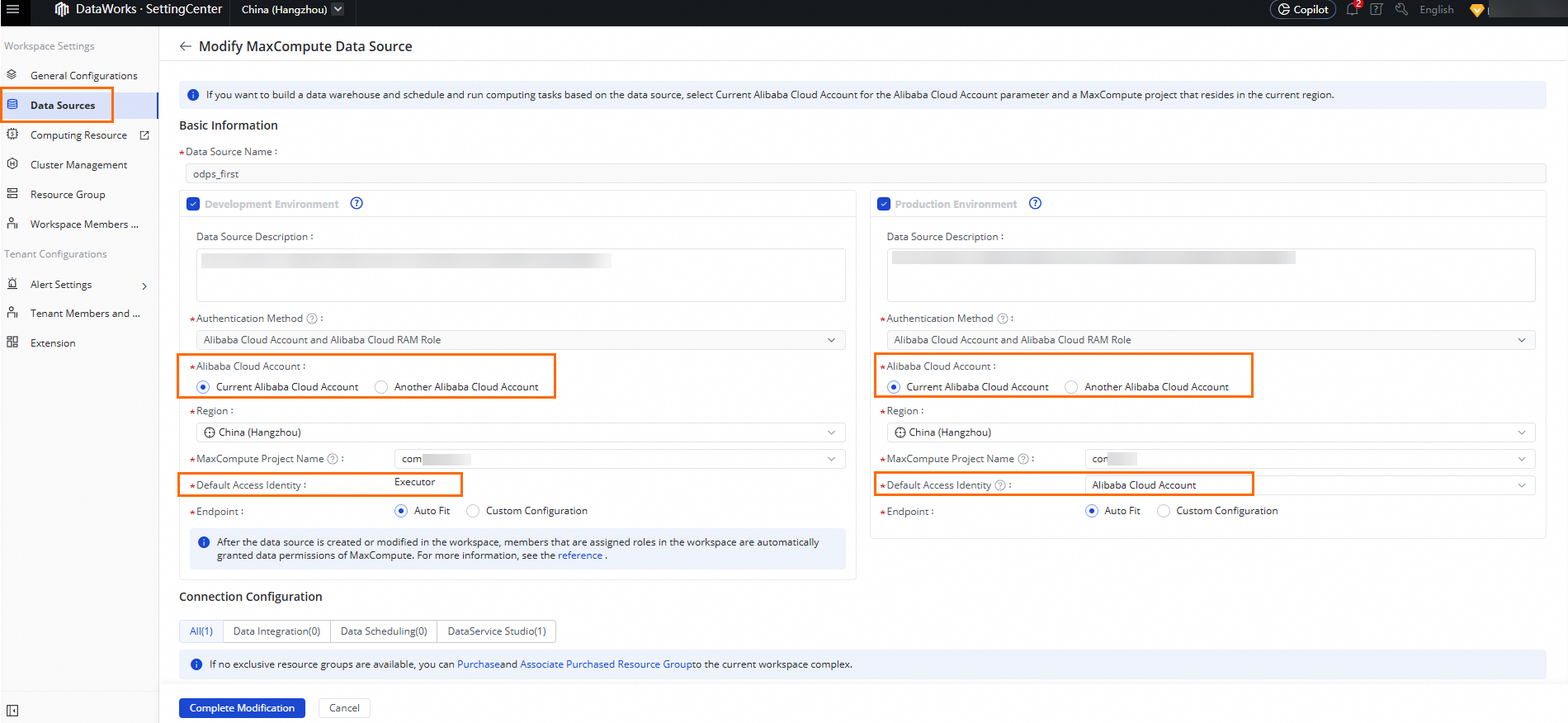Go back using the arrow beside Modify MaxCompute Data Source
This screenshot has width=1568, height=723.
tap(186, 46)
